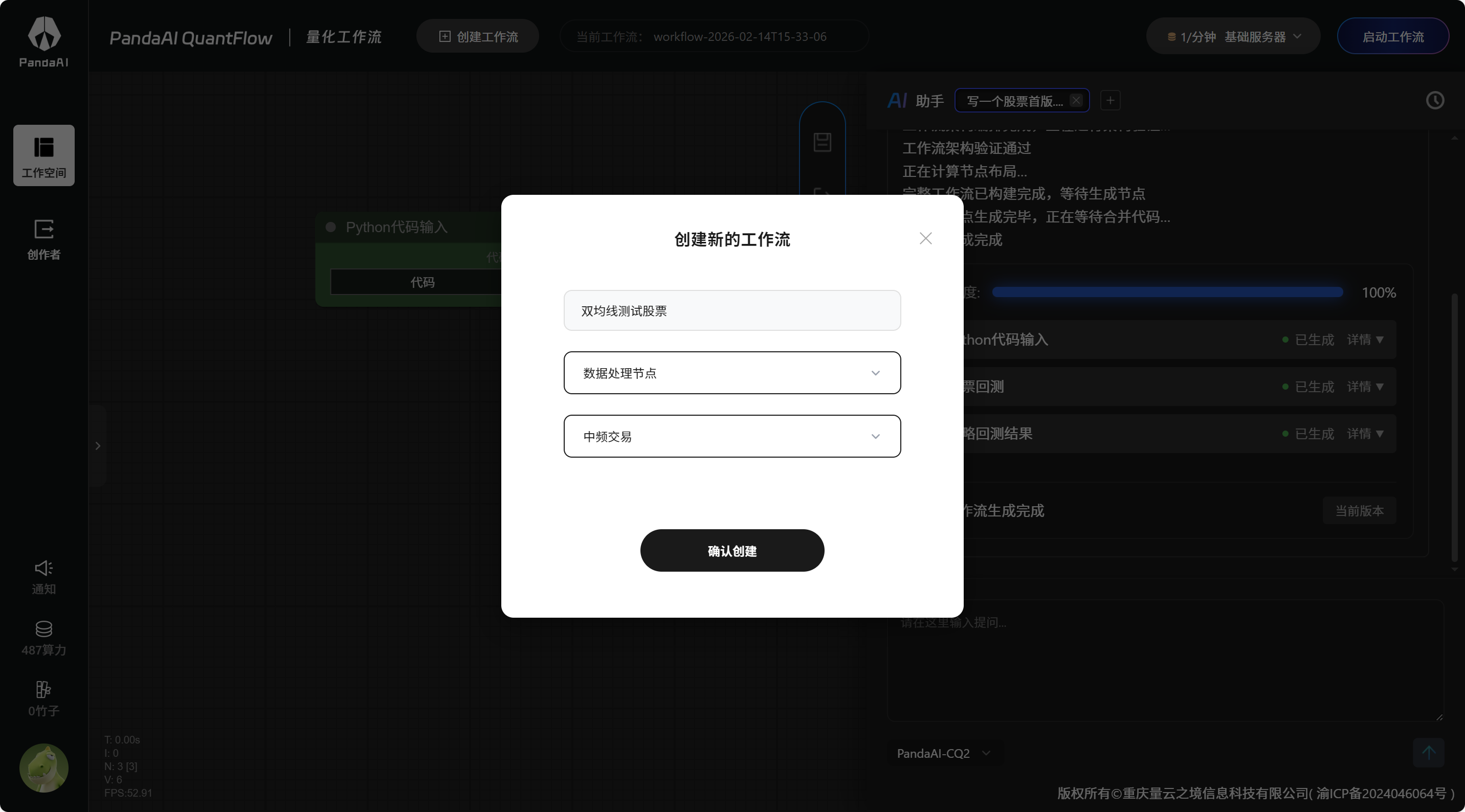The width and height of the screenshot is (1465, 812).
Task: Click the 创建新的工作流 dialog title
Action: coord(732,239)
